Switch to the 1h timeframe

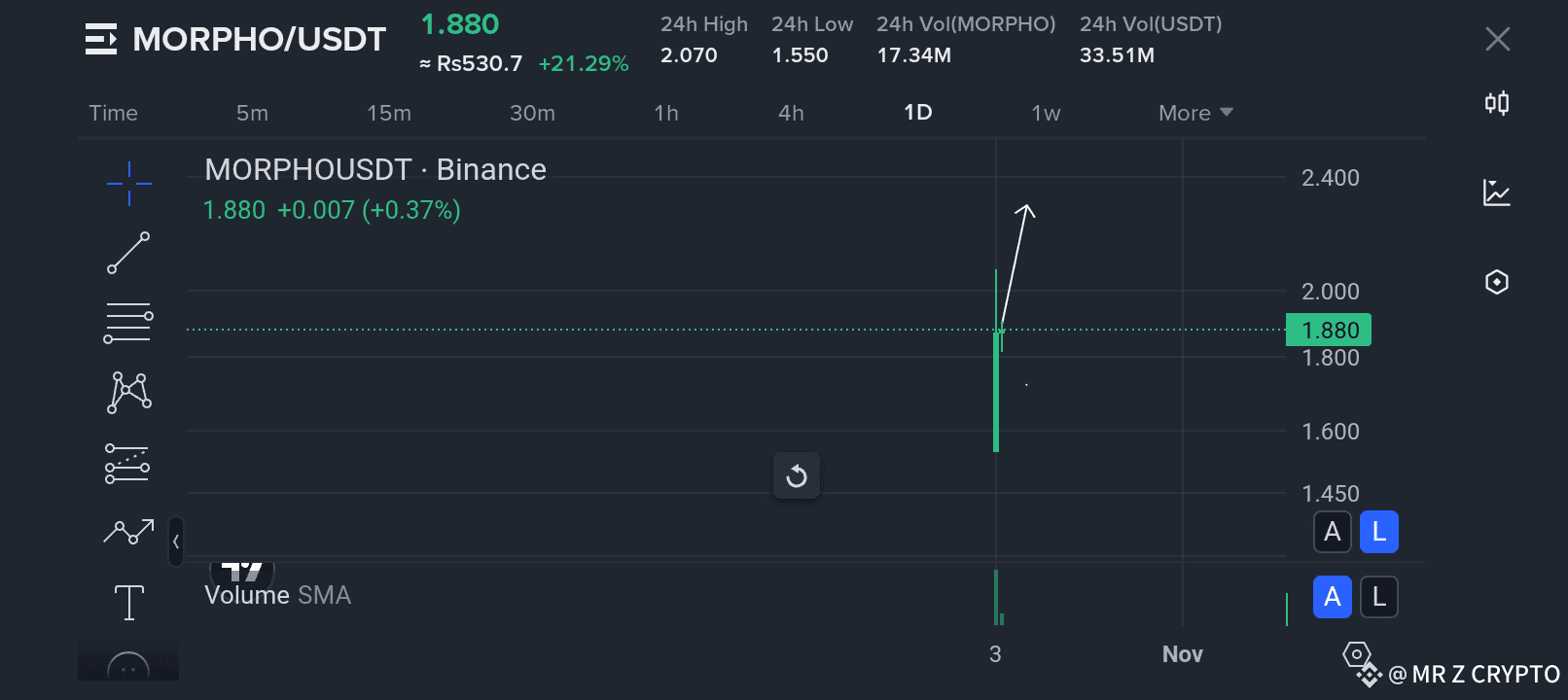pos(666,113)
